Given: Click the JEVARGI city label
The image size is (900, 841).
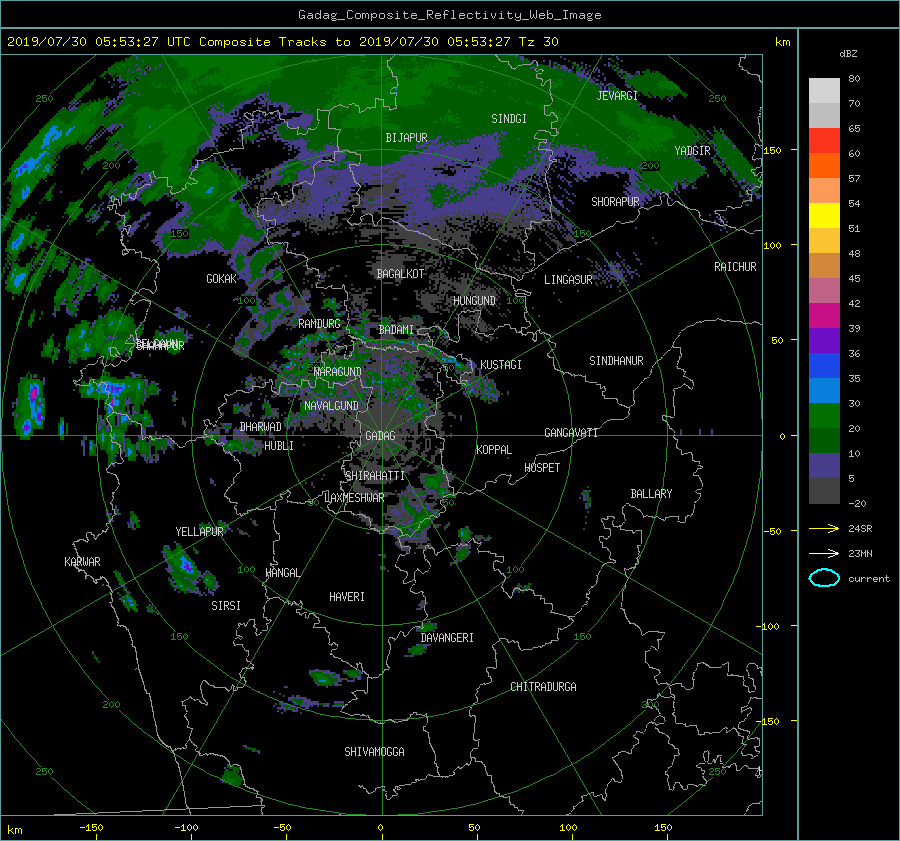Looking at the screenshot, I should (x=617, y=96).
